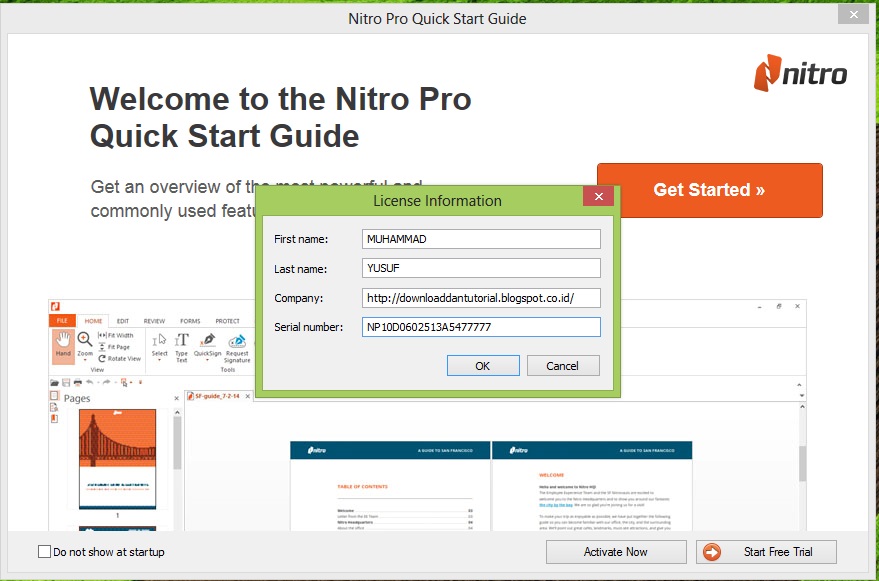The image size is (879, 581).
Task: Click the Zoom magnifier tool in preview ribbon
Action: click(x=85, y=343)
